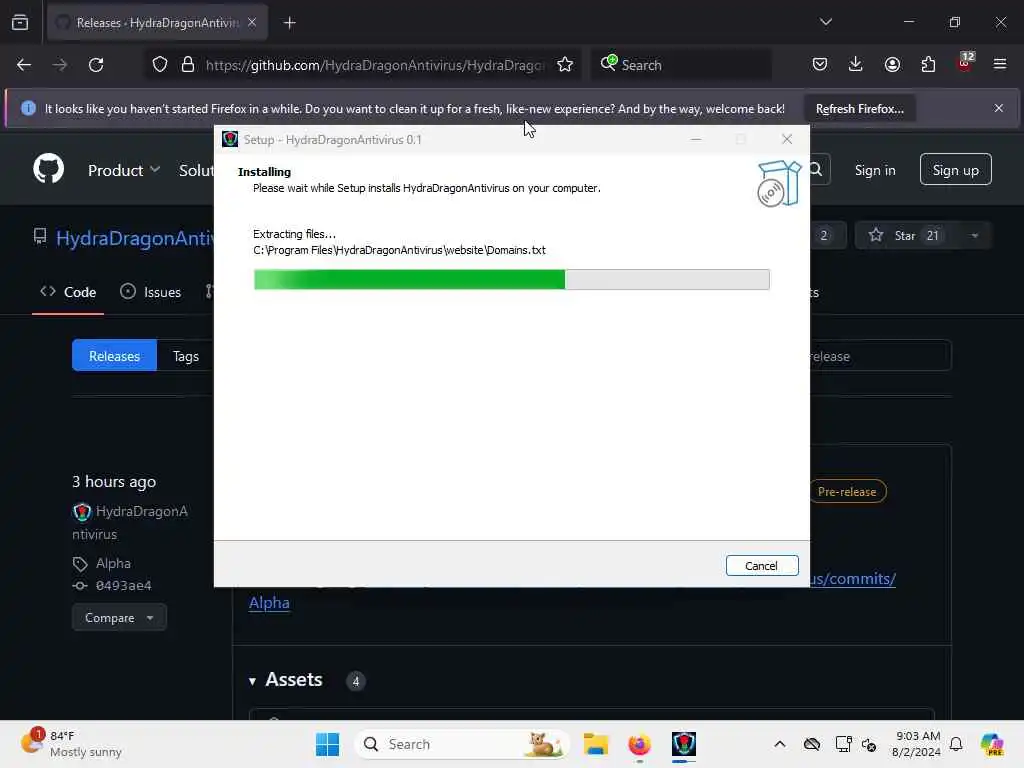This screenshot has width=1024, height=768.
Task: Expand the GitHub Product menu
Action: (124, 170)
